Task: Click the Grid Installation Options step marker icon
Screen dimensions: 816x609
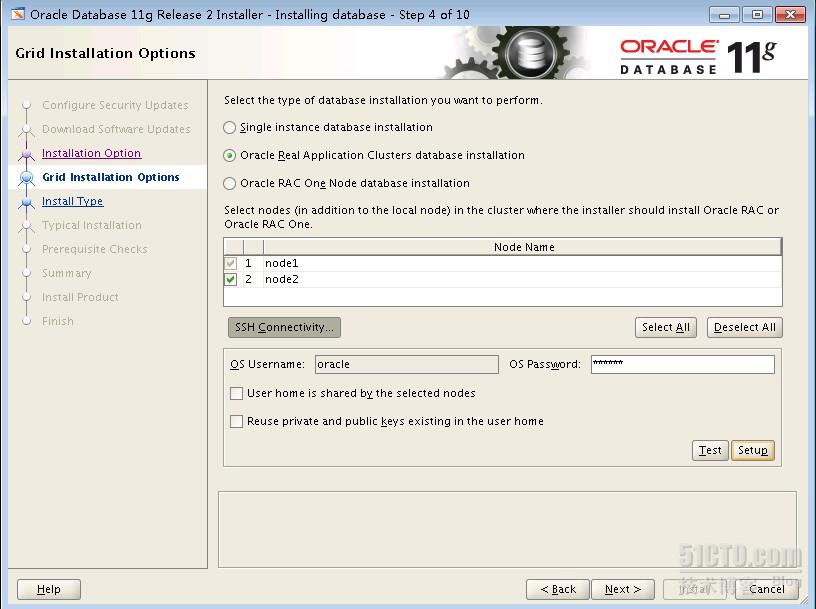Action: (x=27, y=178)
